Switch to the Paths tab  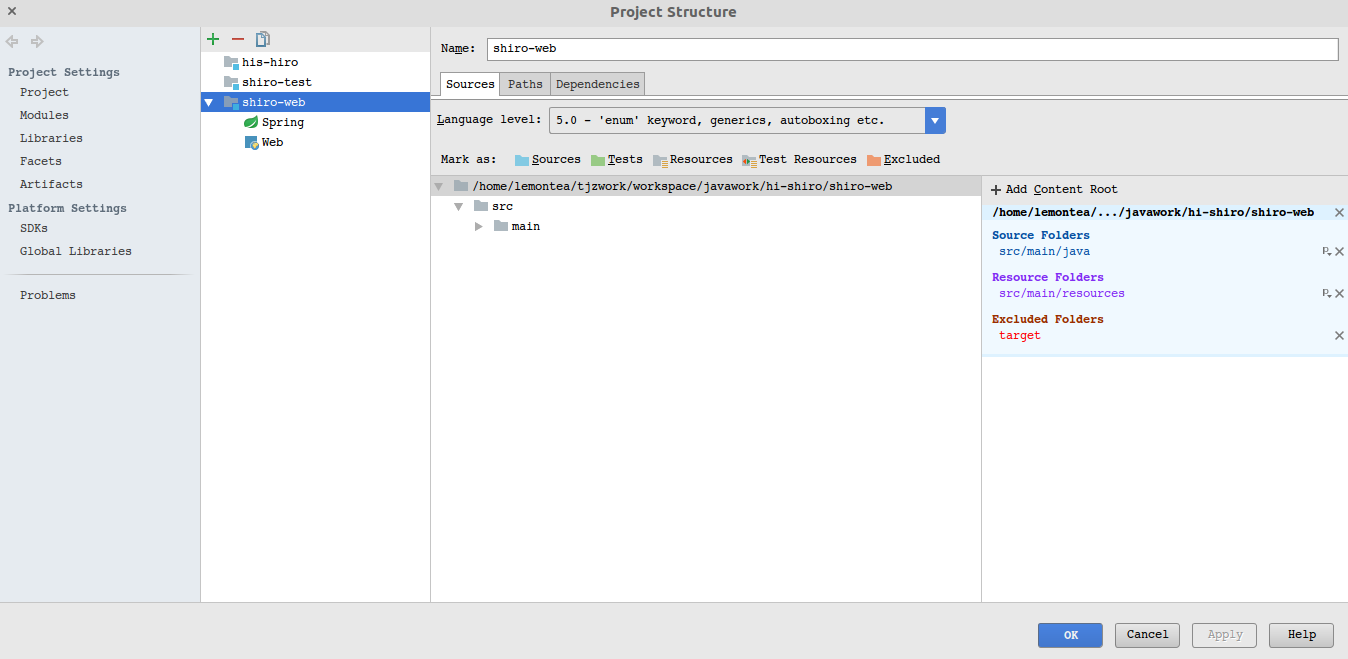point(525,84)
